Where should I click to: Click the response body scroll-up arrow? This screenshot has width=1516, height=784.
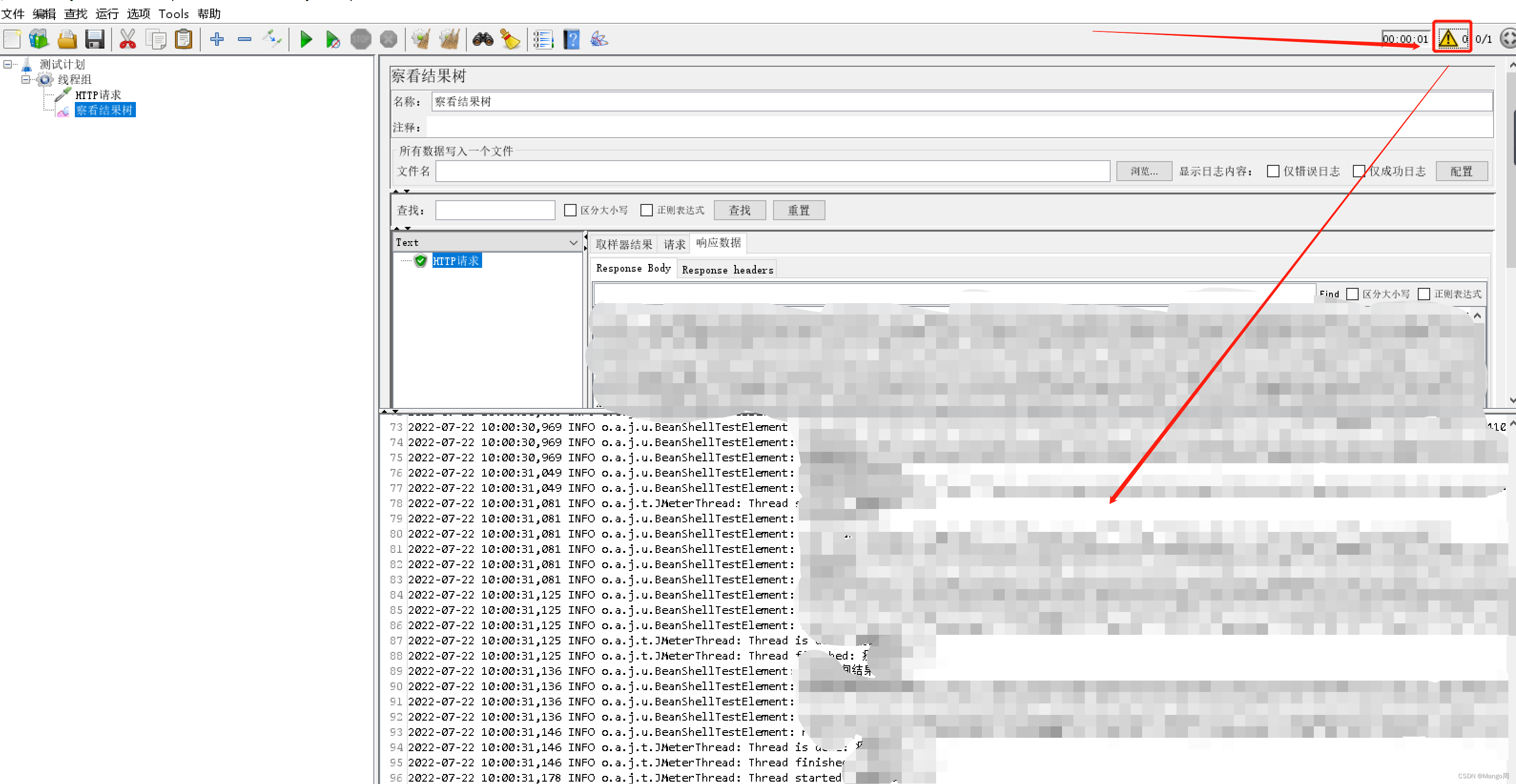(x=1477, y=316)
